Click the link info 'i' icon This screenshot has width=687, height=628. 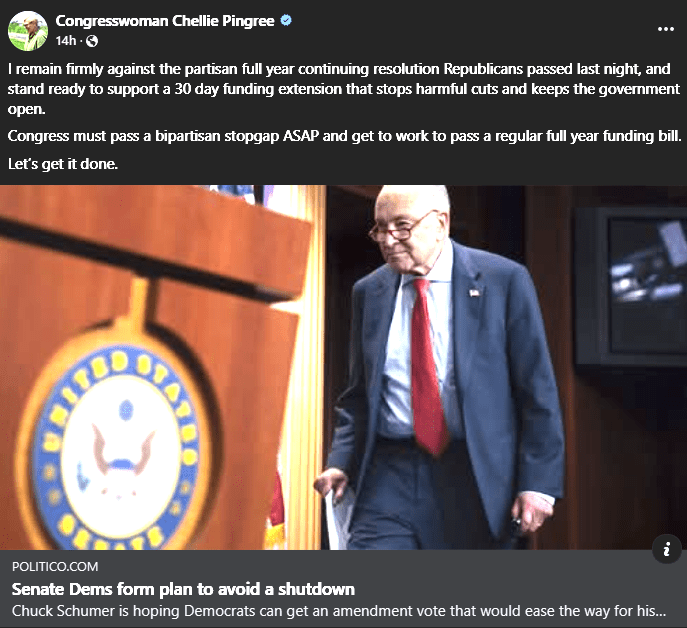coord(666,549)
